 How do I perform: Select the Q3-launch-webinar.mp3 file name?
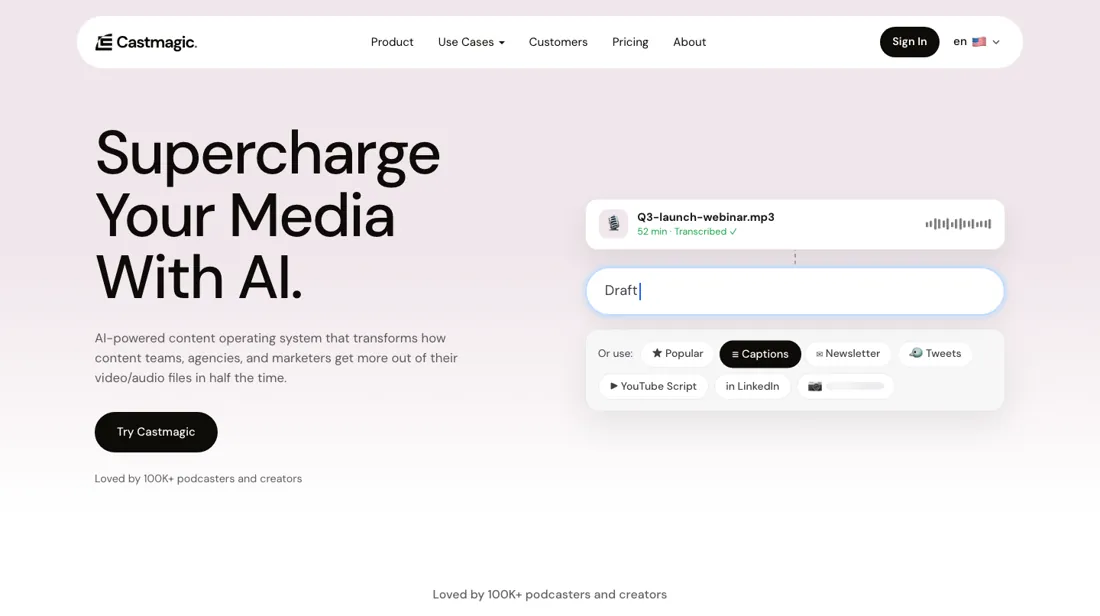(x=705, y=217)
